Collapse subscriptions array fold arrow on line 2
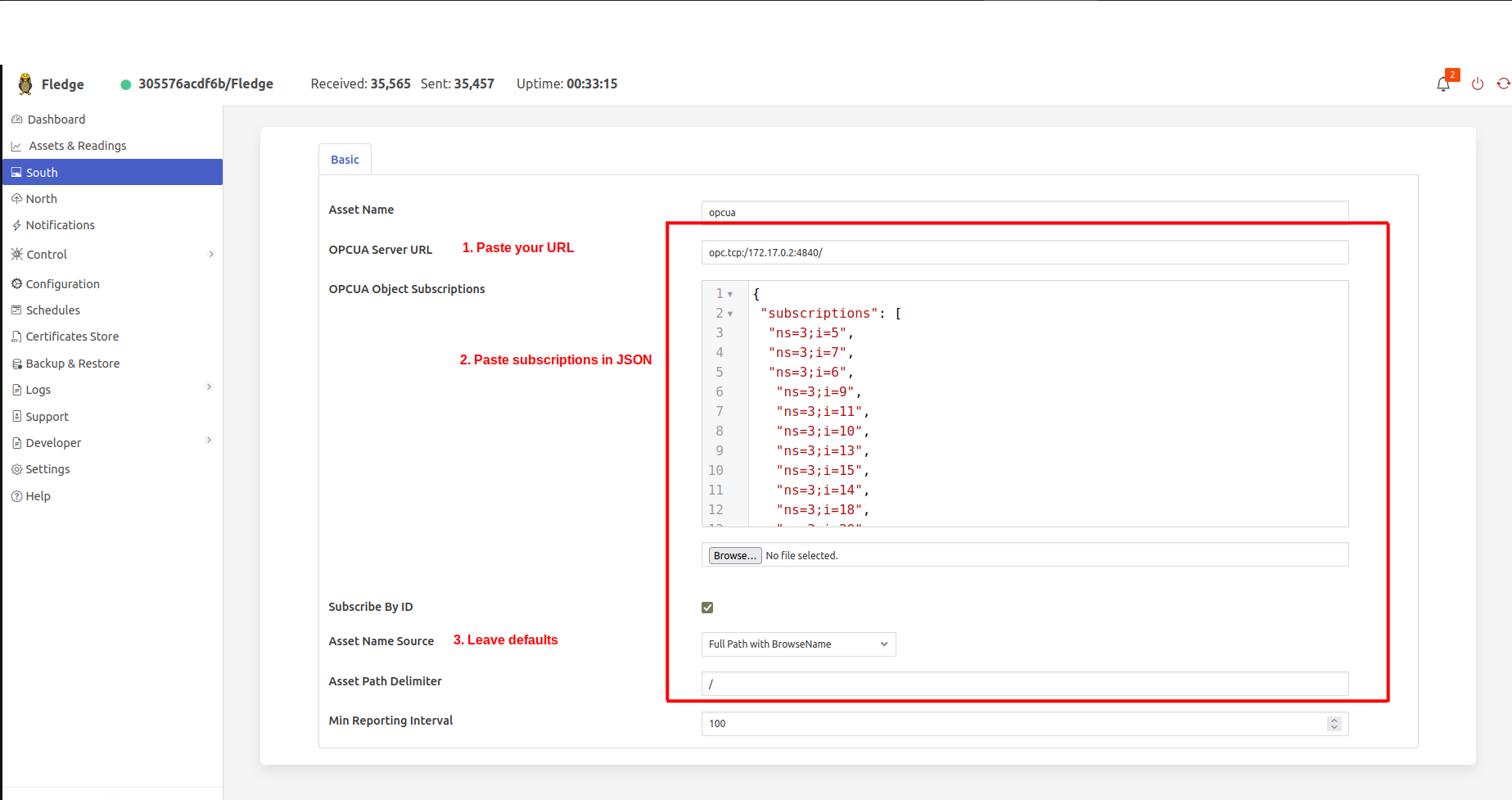The width and height of the screenshot is (1512, 800). tap(730, 314)
